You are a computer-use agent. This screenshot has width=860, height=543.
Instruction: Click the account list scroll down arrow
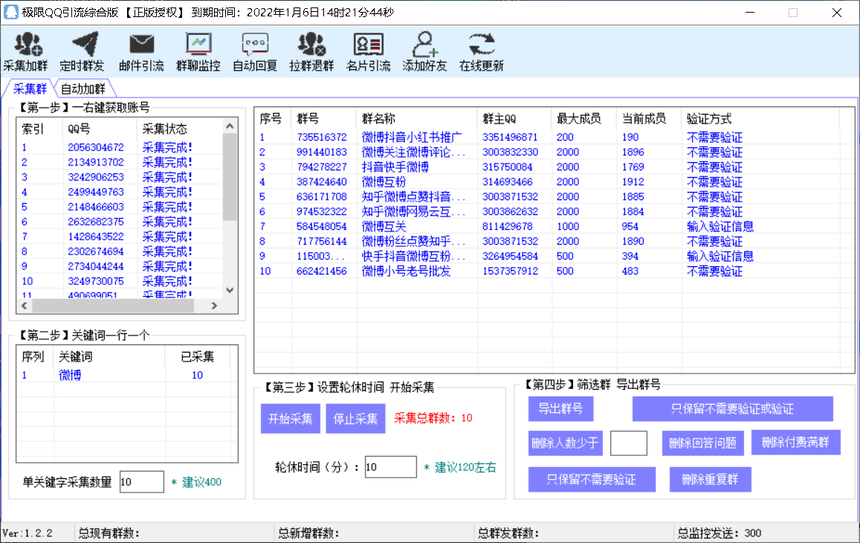[230, 290]
